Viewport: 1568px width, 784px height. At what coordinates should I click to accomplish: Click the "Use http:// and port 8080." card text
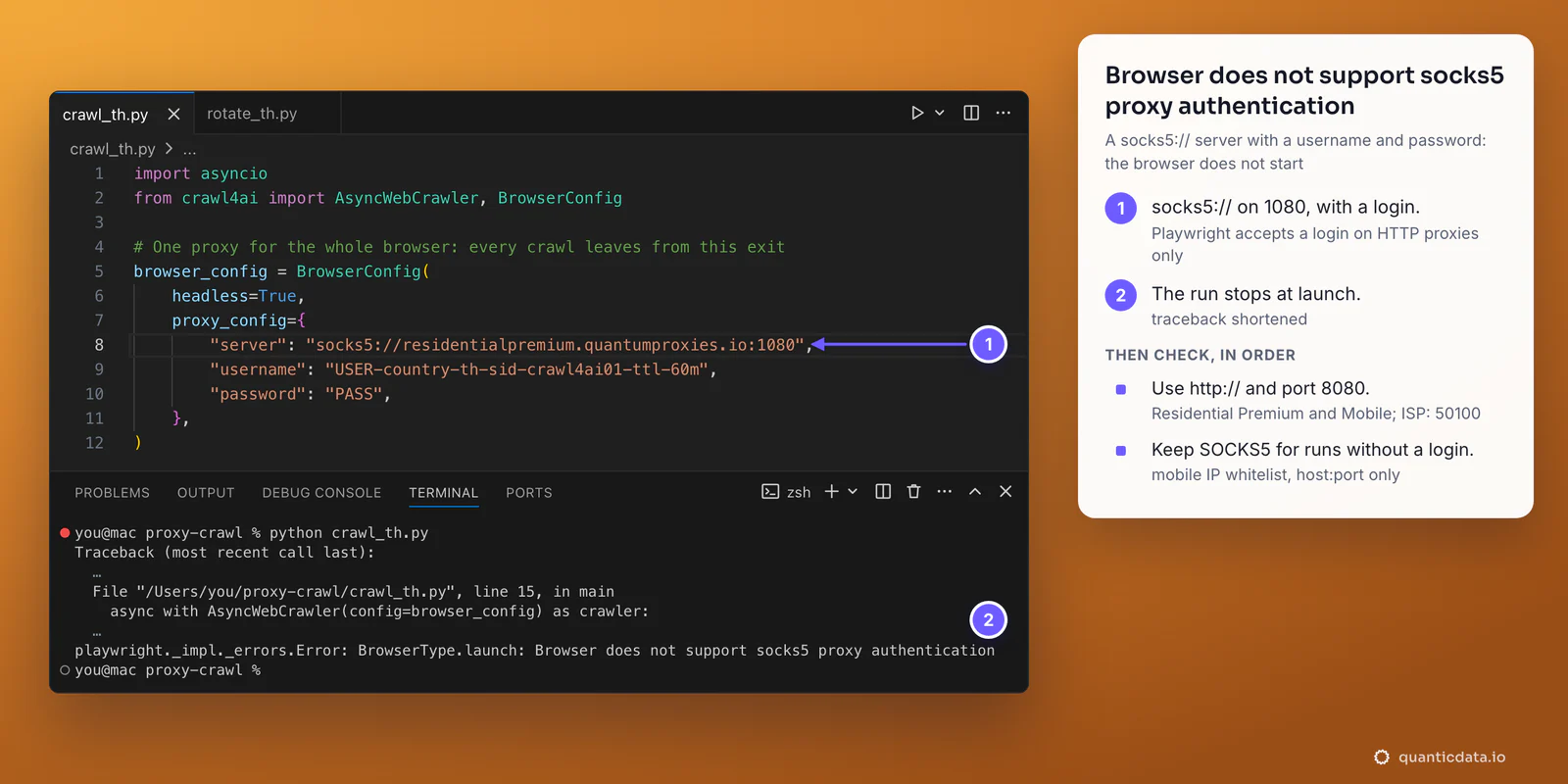[1260, 388]
